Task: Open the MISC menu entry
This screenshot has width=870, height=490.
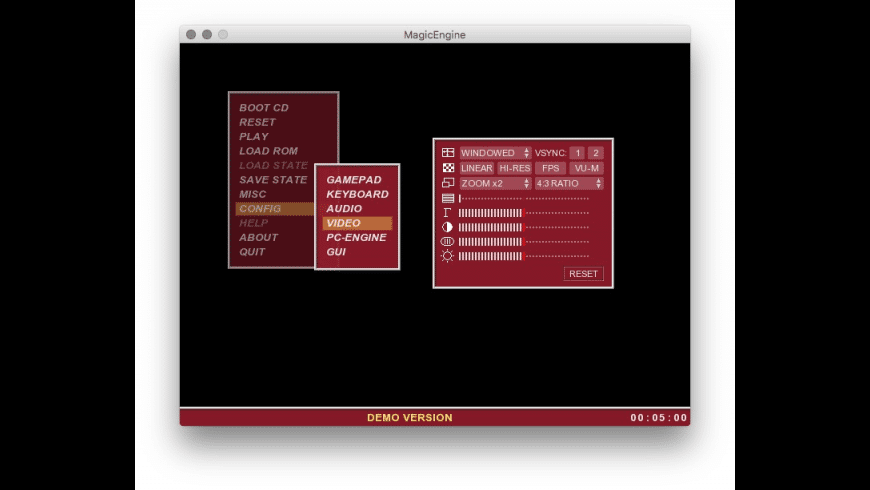Action: pos(252,194)
